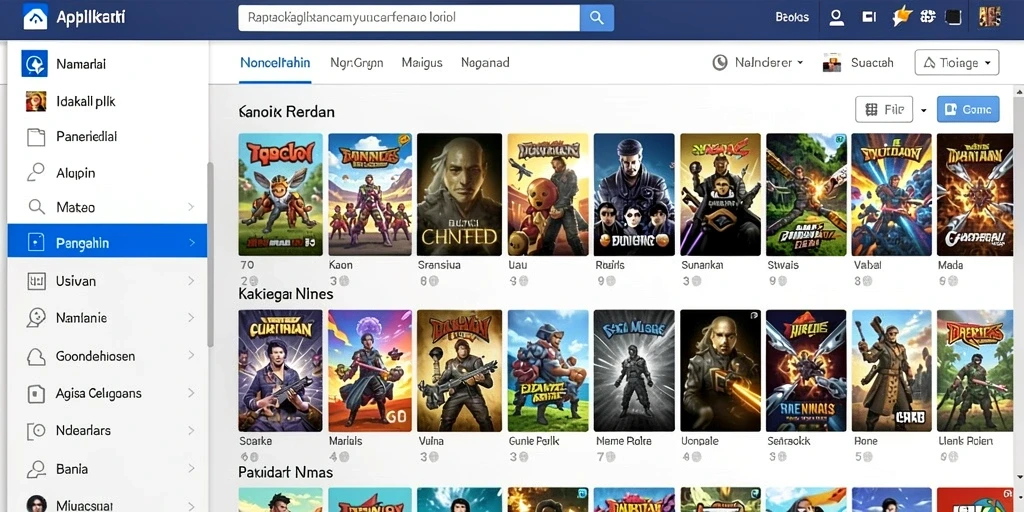Expand the Usivan sidebar chevron
Screen dimensions: 1024x512
(191, 281)
